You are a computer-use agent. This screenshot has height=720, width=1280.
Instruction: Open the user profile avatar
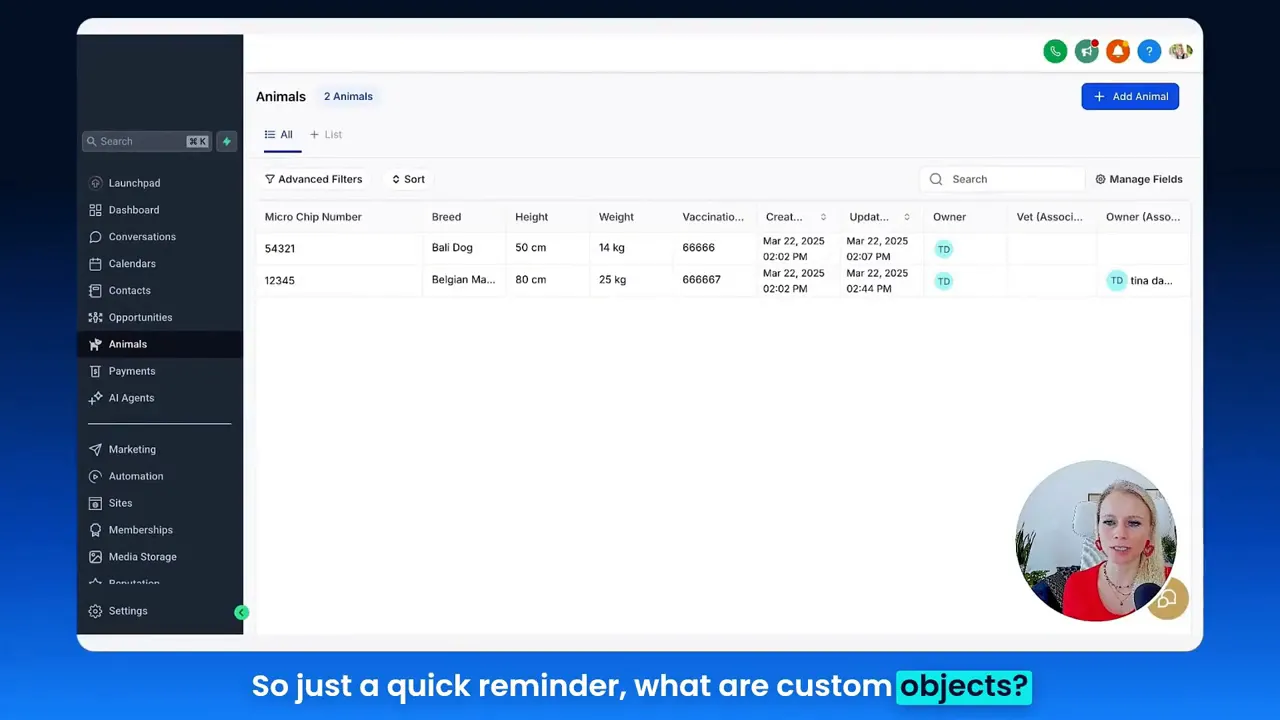(x=1181, y=52)
